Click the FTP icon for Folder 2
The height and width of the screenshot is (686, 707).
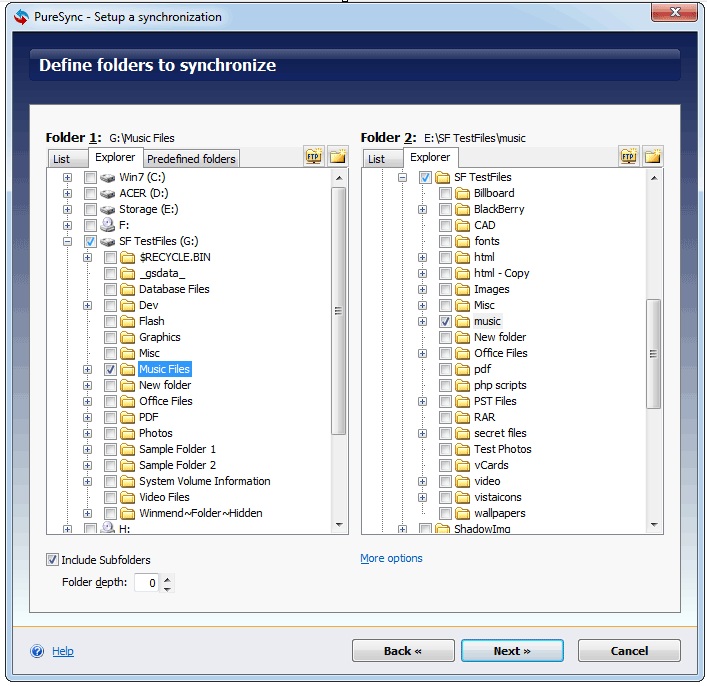tap(629, 157)
